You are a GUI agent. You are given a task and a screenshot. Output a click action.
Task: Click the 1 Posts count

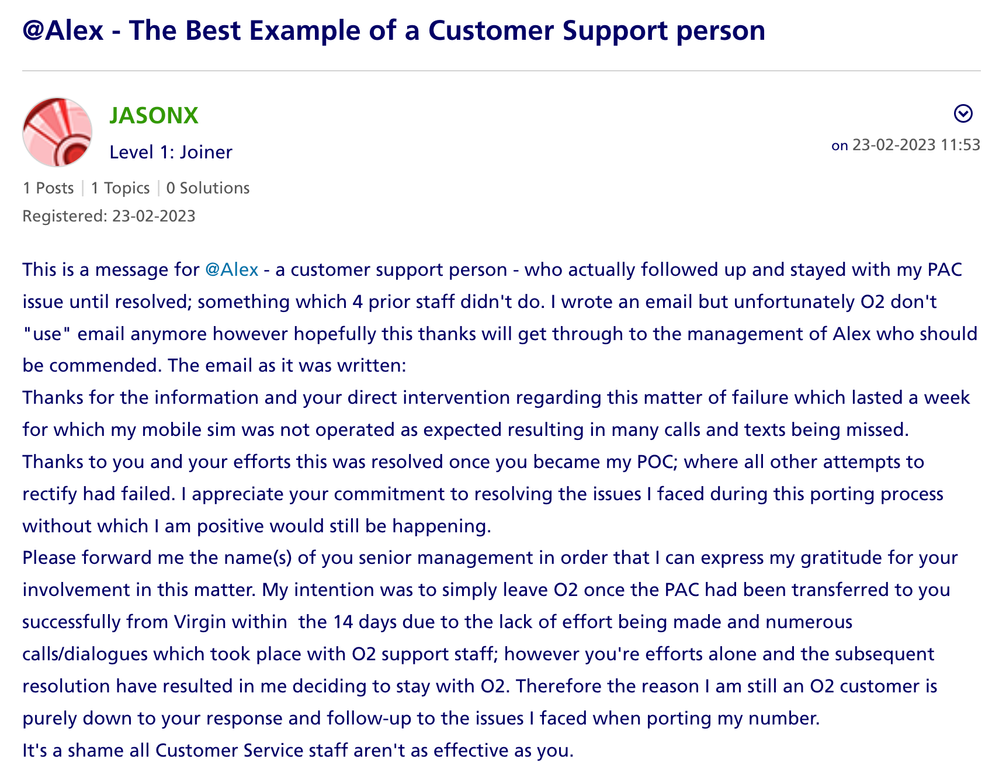(x=48, y=188)
